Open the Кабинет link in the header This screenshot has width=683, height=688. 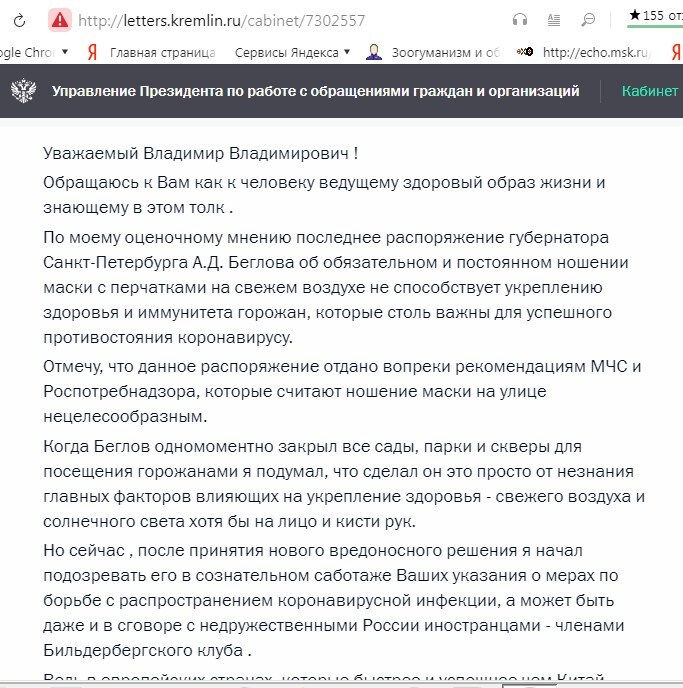click(x=650, y=91)
